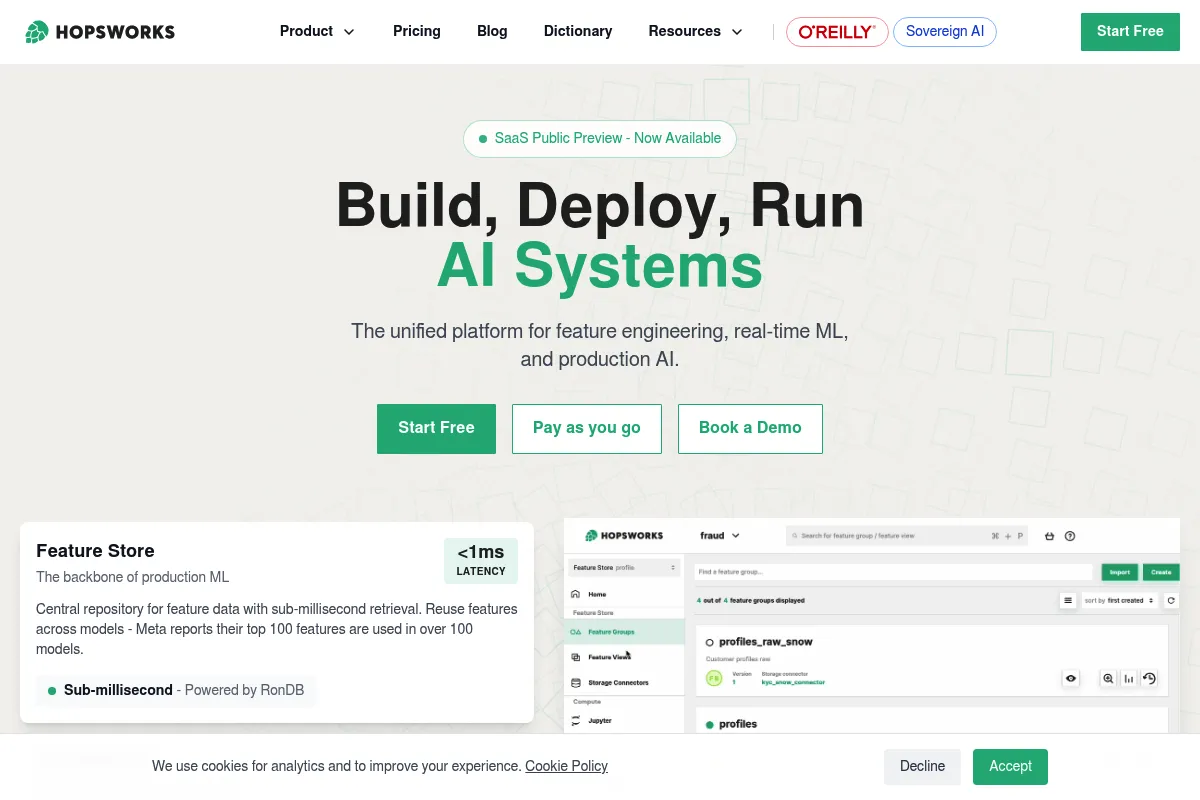
Task: Click the Sub-millisecond RonDB tag
Action: click(177, 690)
